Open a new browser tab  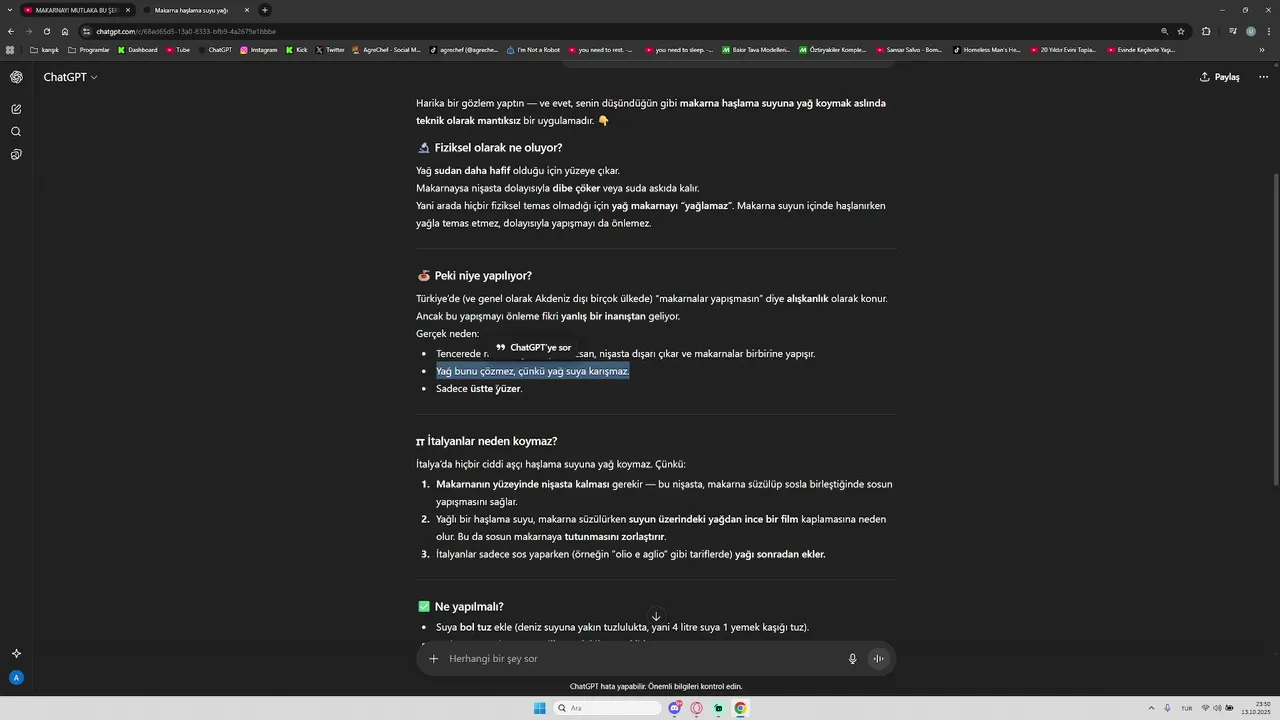point(265,10)
